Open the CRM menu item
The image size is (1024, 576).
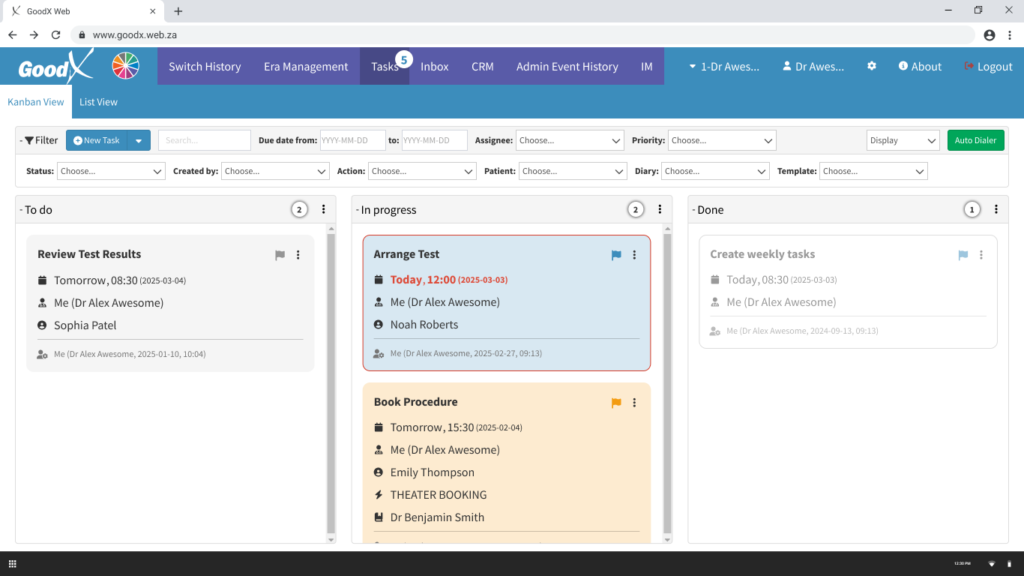pyautogui.click(x=483, y=66)
